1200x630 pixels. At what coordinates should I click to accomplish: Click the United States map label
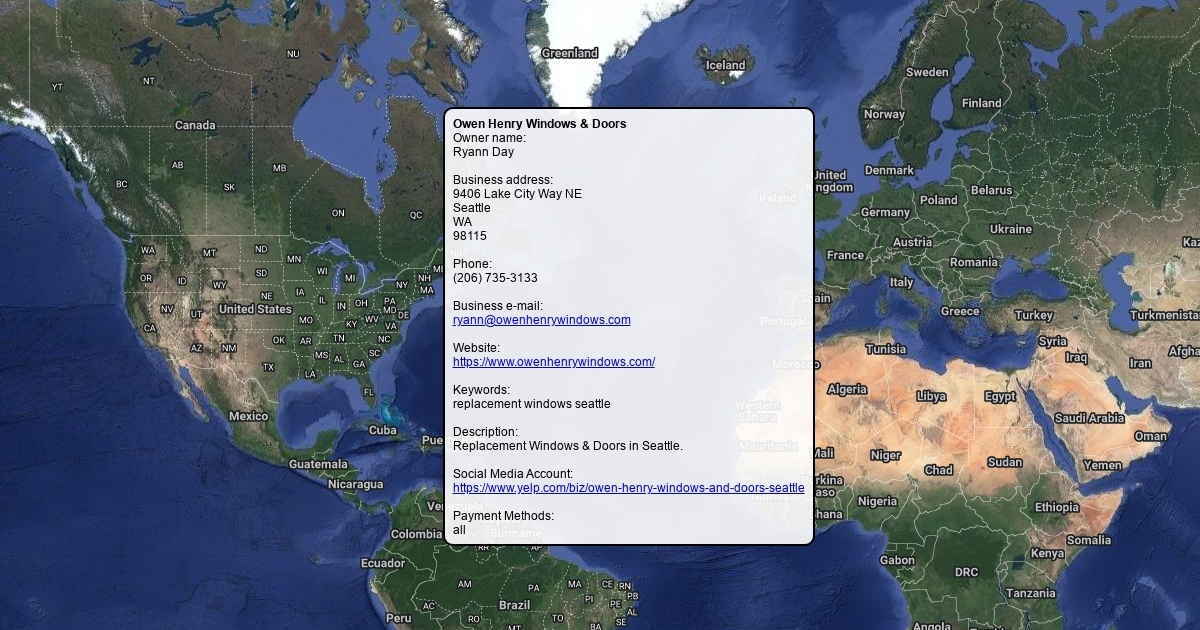[255, 309]
